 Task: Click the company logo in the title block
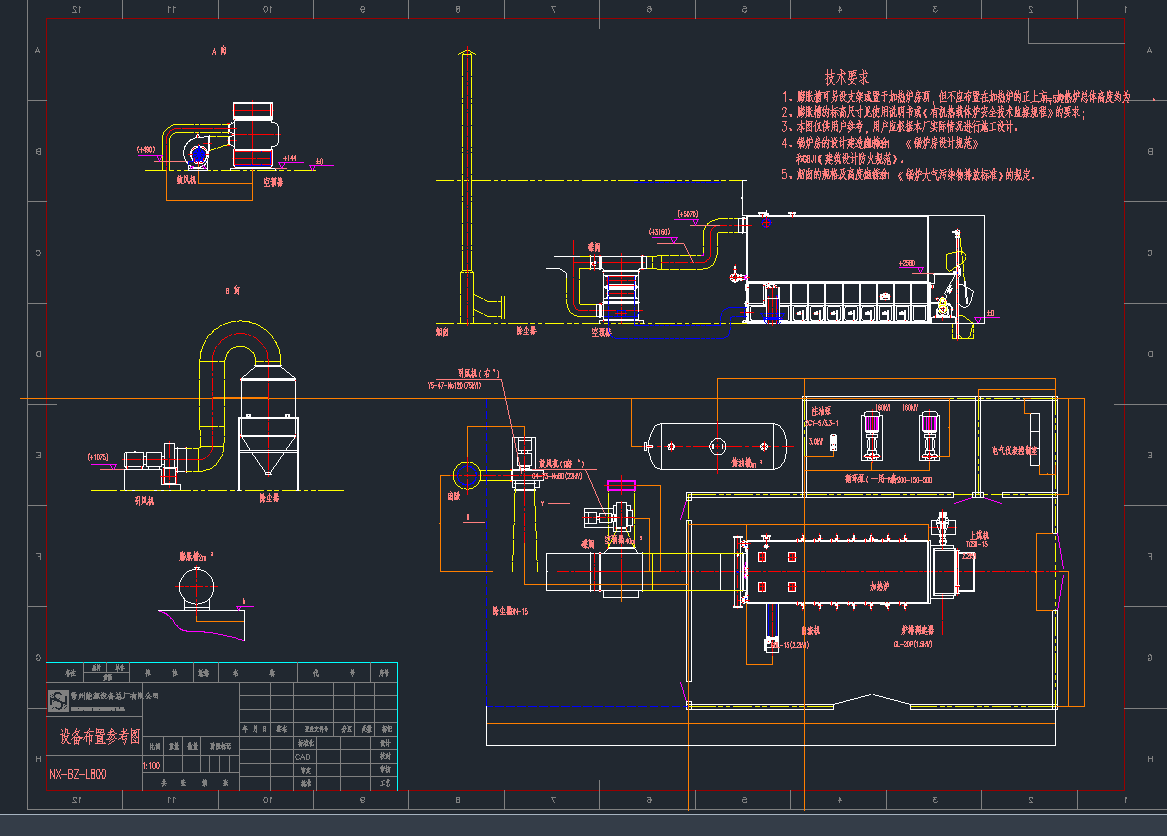(55, 699)
